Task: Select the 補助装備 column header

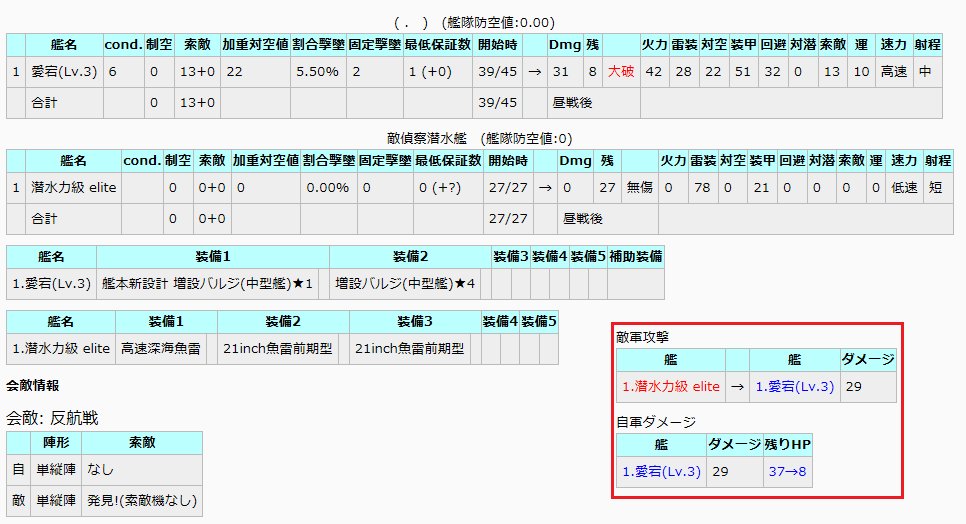Action: pos(635,257)
